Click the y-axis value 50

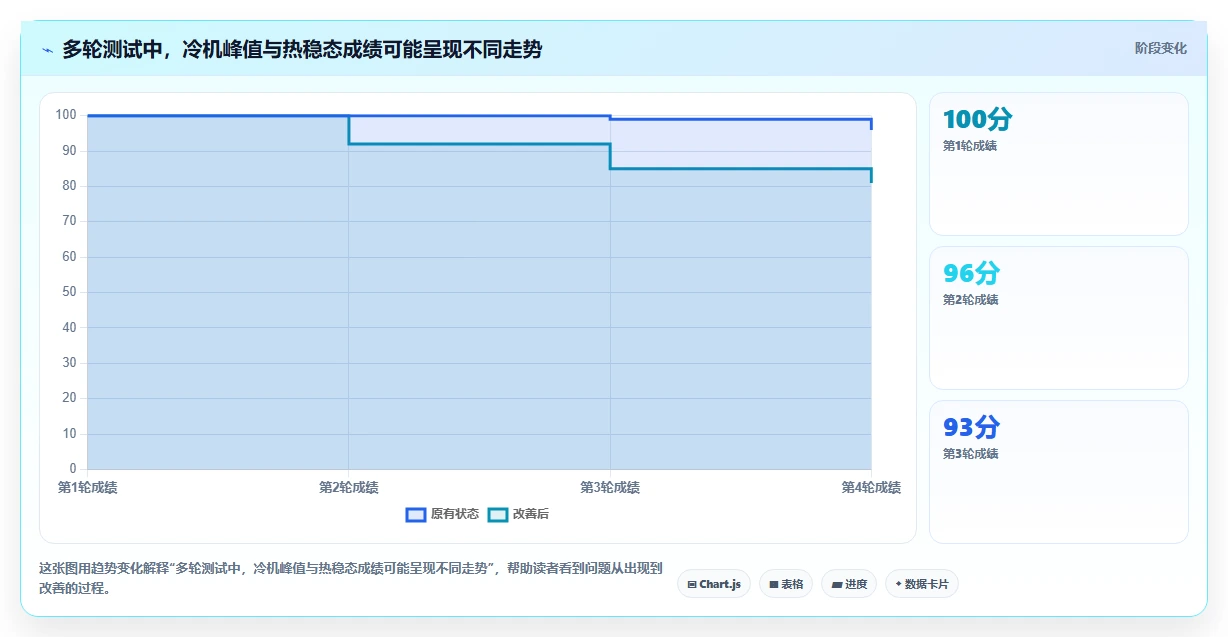(69, 292)
